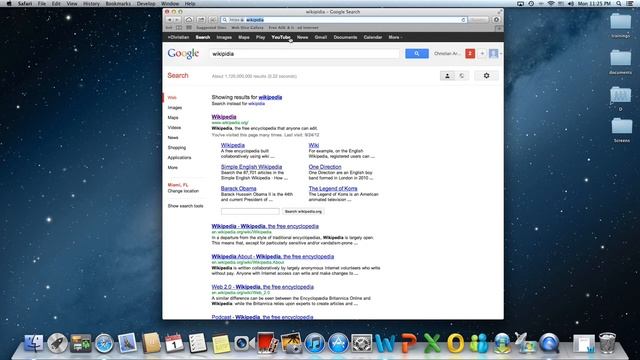Open Mission Control from the Dock
The image size is (640, 360).
click(x=81, y=343)
